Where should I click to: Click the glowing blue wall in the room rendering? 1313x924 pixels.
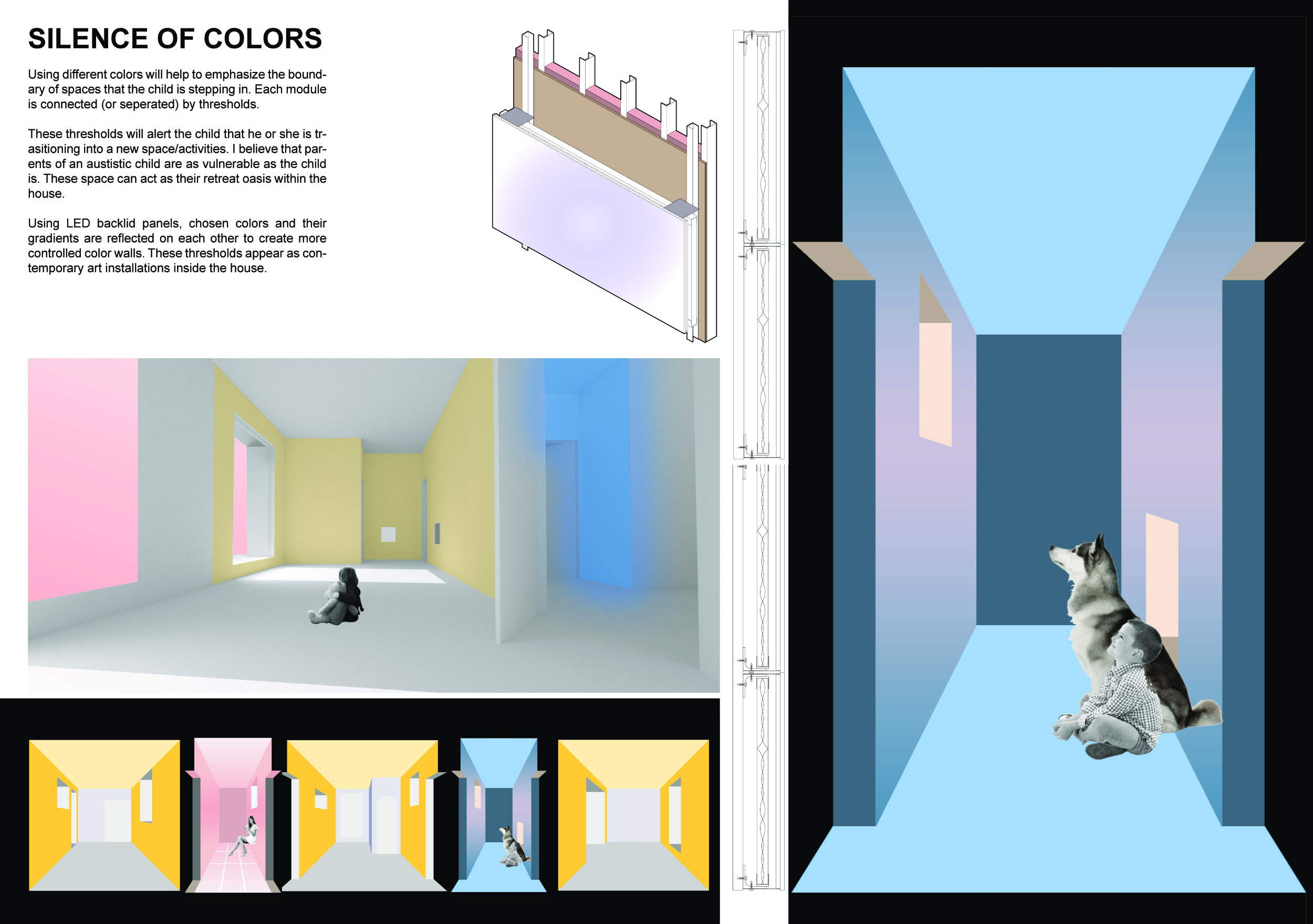point(595,475)
